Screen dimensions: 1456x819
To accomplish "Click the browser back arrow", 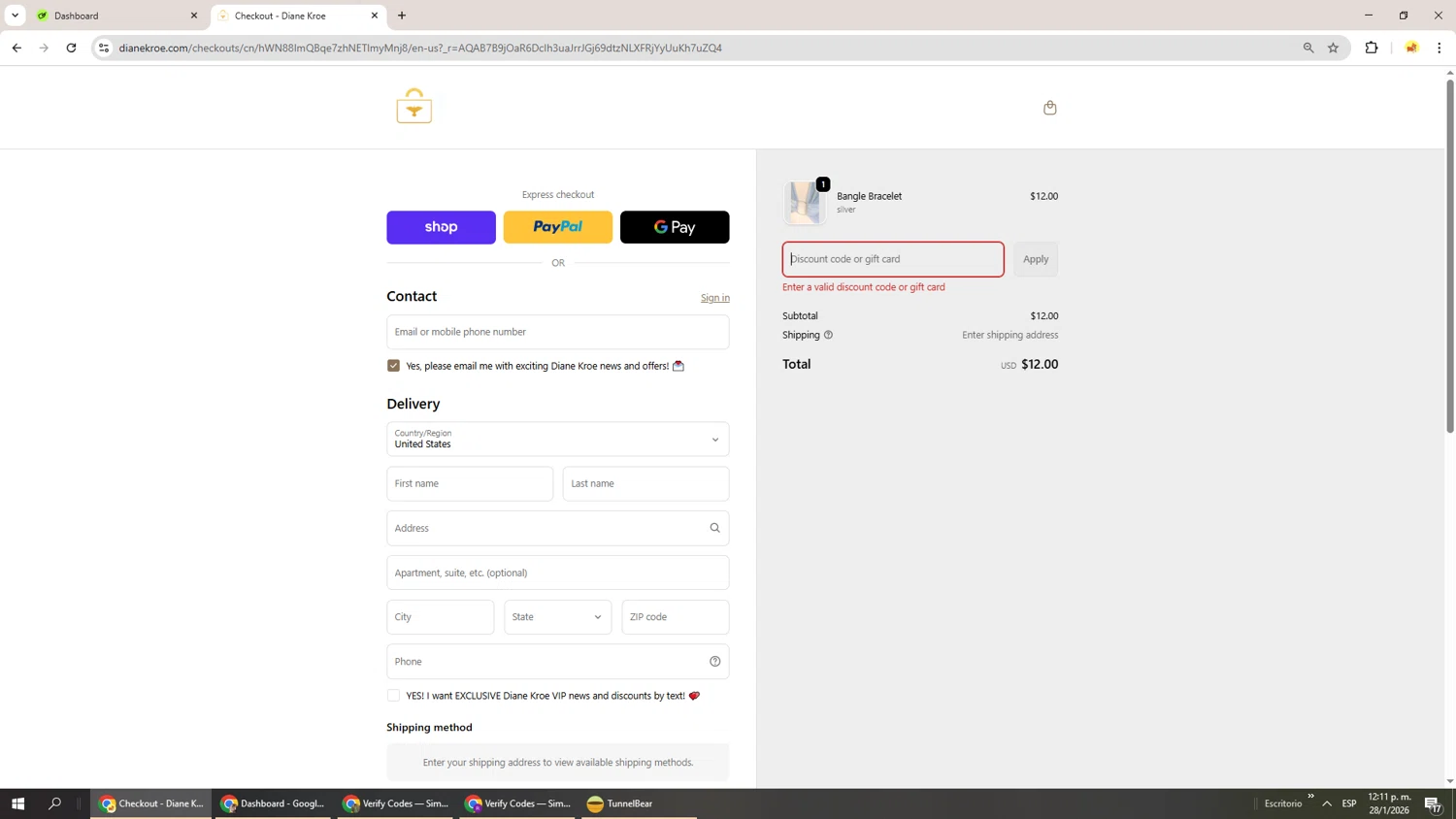I will [x=17, y=48].
